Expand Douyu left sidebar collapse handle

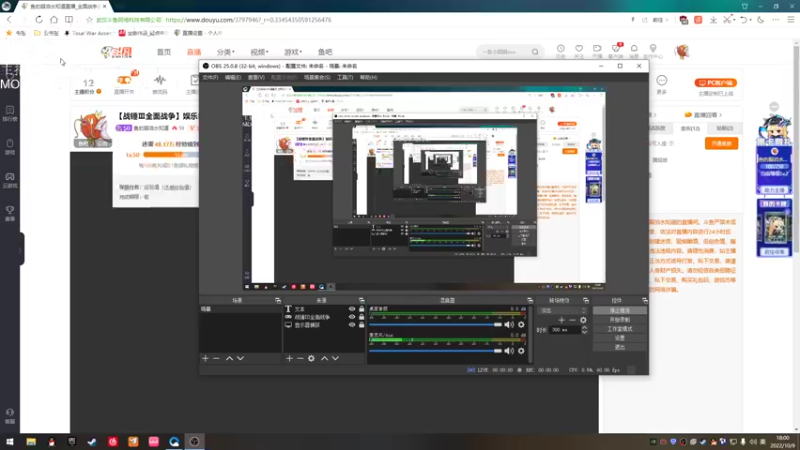(x=21, y=249)
